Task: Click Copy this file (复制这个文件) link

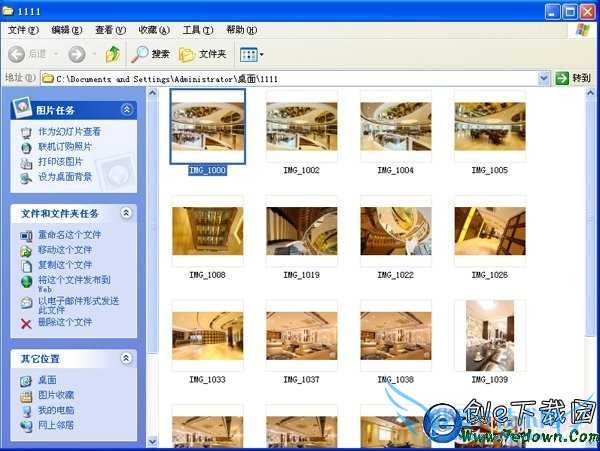Action: point(65,265)
